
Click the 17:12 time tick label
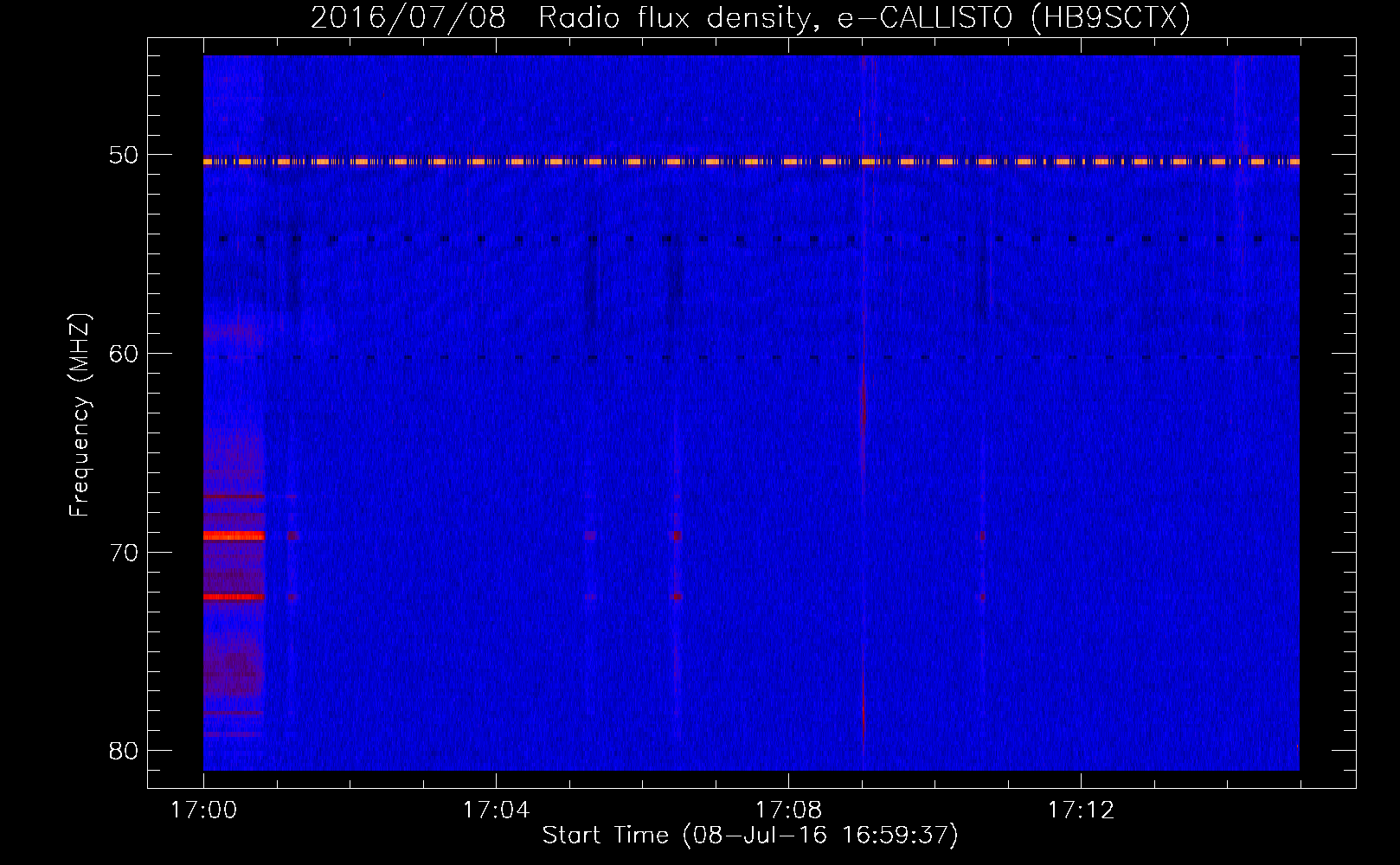pyautogui.click(x=1081, y=810)
